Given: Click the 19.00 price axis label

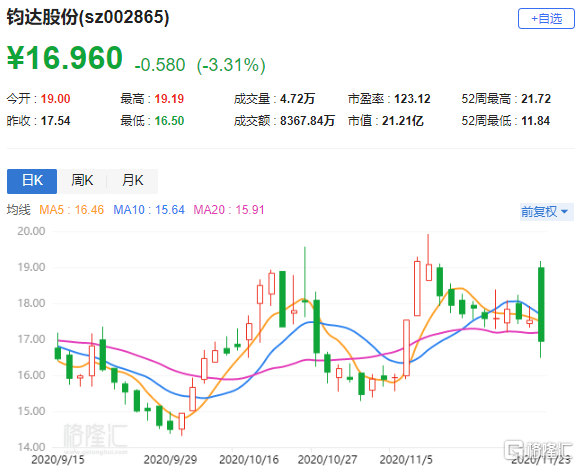Looking at the screenshot, I should click(x=31, y=267).
